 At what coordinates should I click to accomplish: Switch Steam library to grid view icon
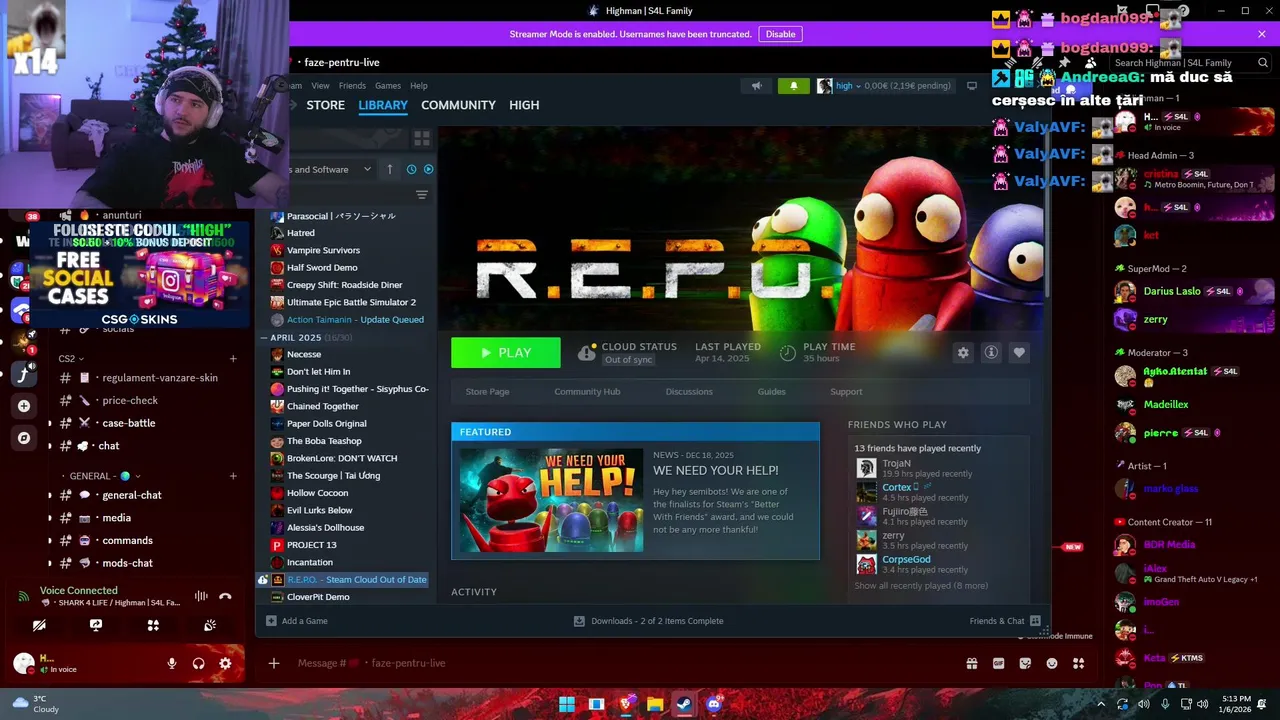coord(422,138)
